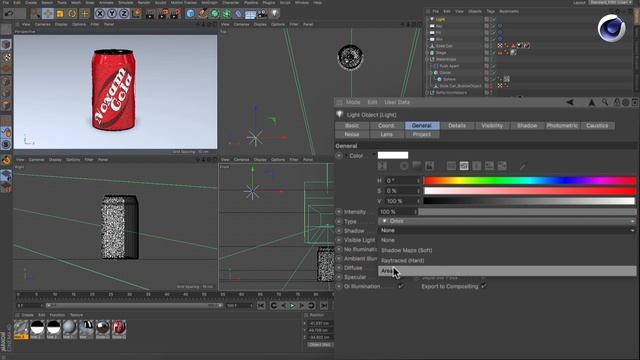Collapse the Color disclosure triangle
640x360 pixels.
tap(346, 156)
